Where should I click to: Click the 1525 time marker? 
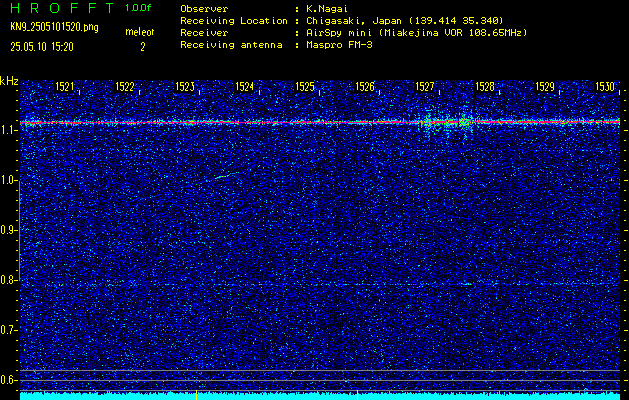tap(305, 87)
